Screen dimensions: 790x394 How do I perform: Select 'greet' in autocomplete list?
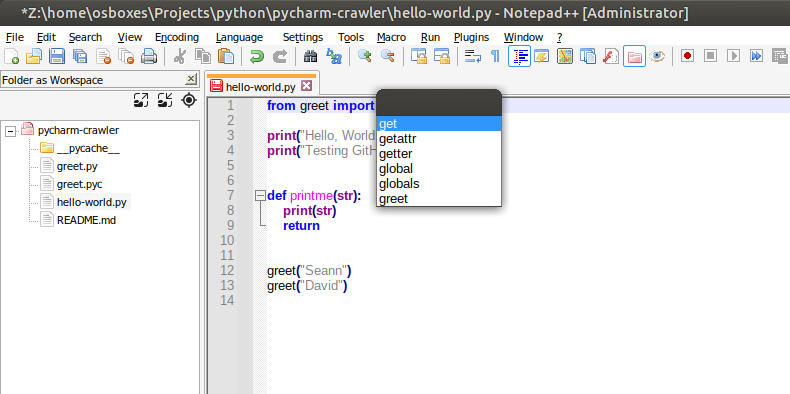click(439, 199)
